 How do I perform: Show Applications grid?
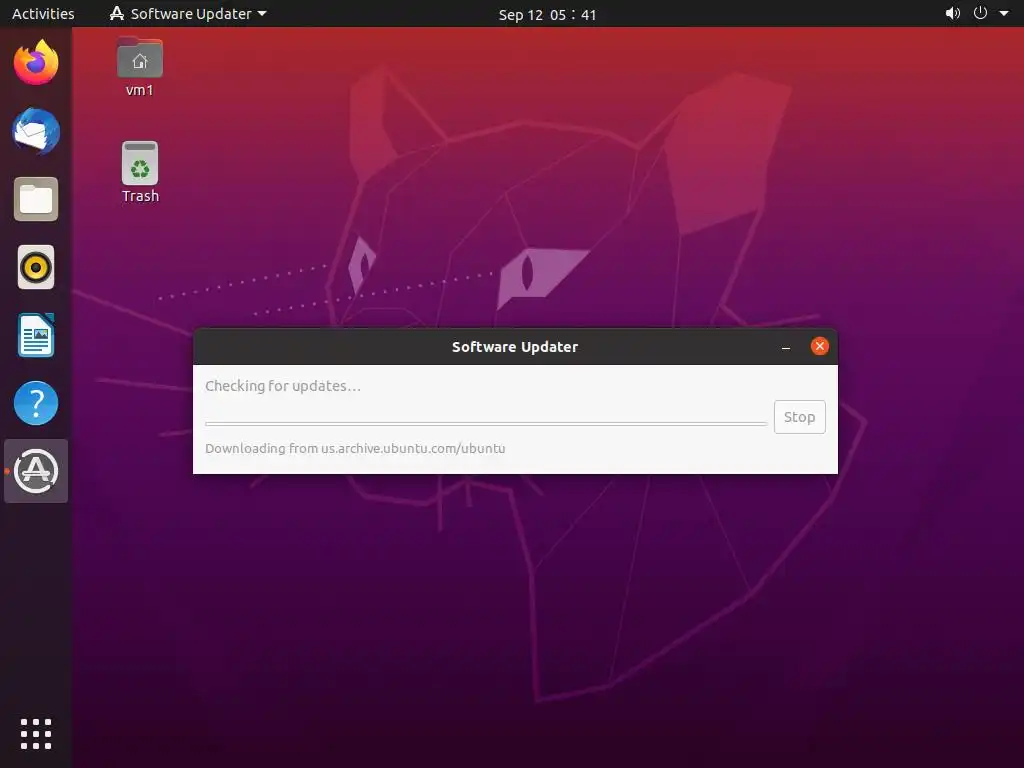(36, 734)
